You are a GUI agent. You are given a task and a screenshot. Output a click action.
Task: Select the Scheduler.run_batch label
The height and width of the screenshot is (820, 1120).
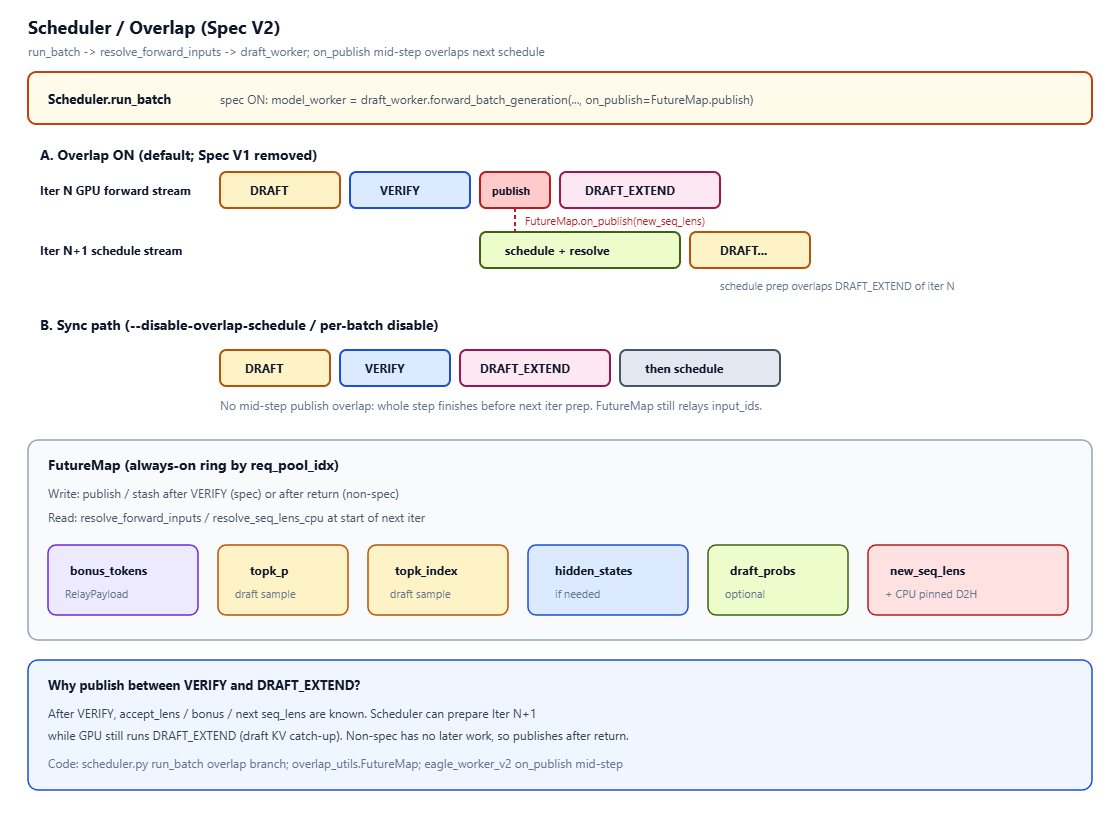coord(109,99)
